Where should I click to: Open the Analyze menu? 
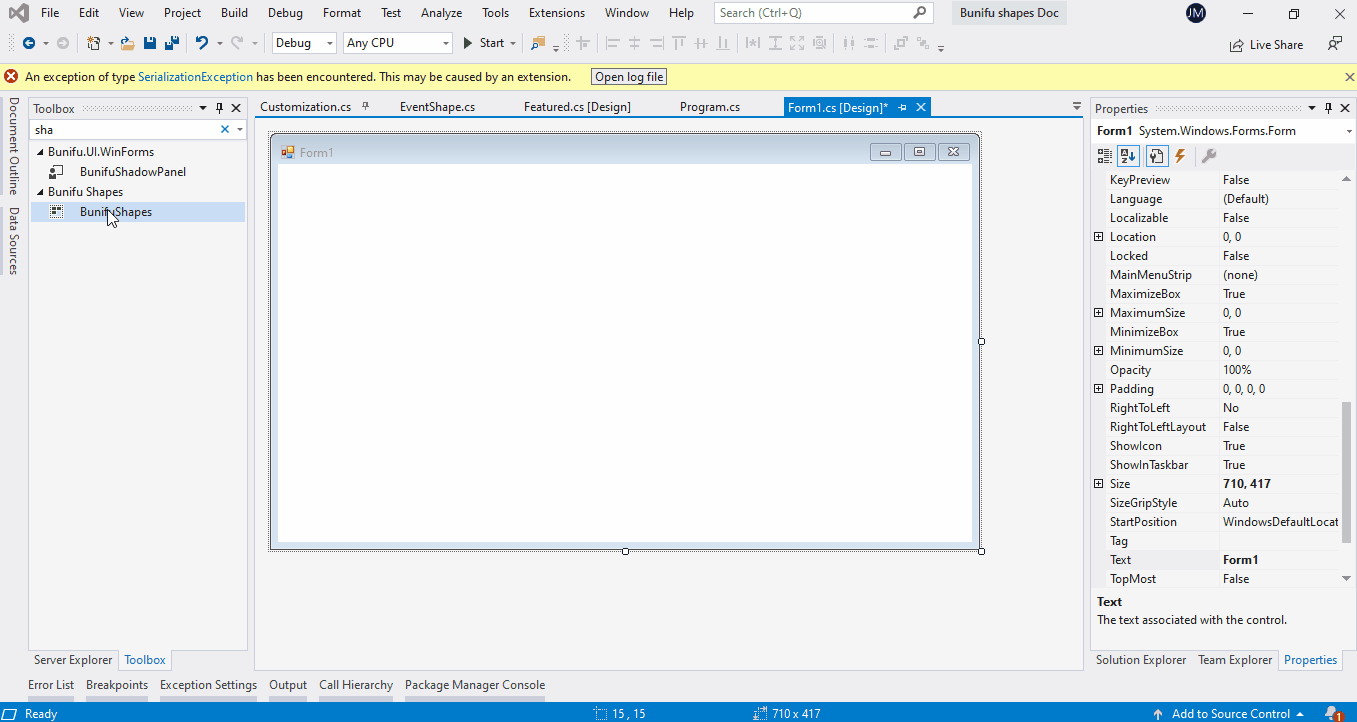pyautogui.click(x=441, y=13)
